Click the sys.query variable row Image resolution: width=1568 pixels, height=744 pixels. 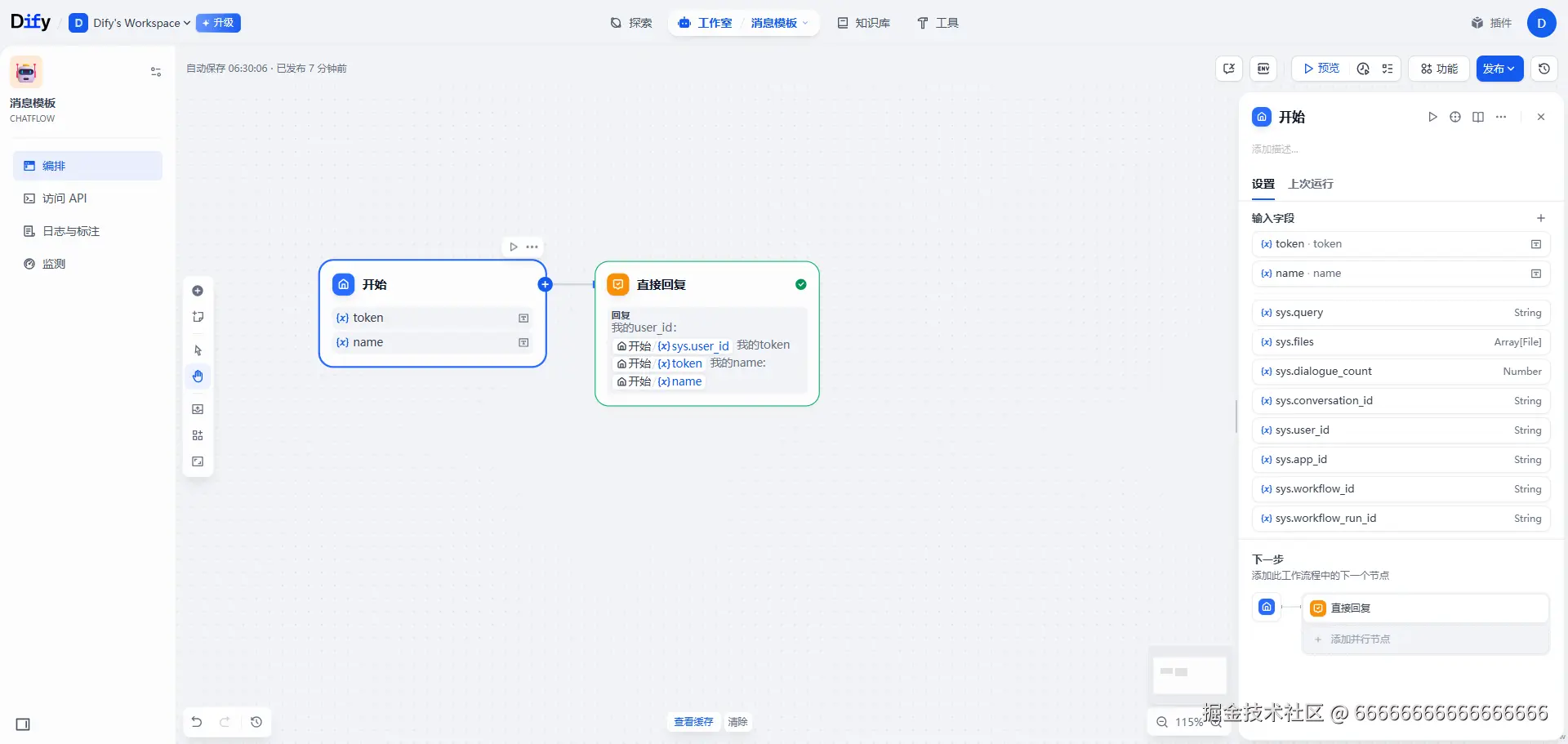click(1401, 313)
